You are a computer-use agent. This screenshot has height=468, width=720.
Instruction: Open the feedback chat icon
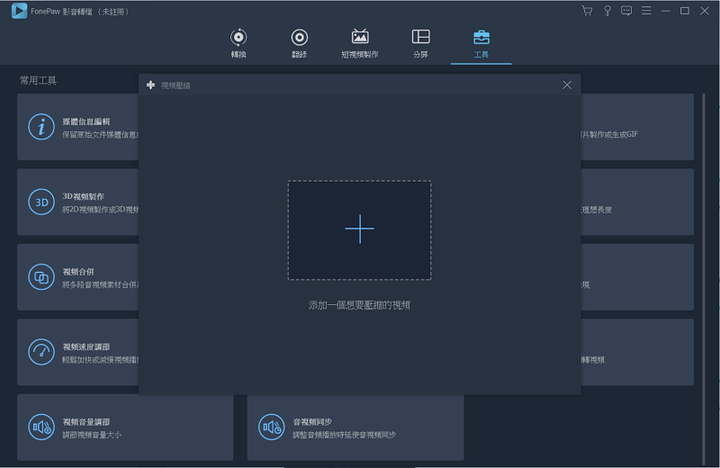click(x=626, y=11)
